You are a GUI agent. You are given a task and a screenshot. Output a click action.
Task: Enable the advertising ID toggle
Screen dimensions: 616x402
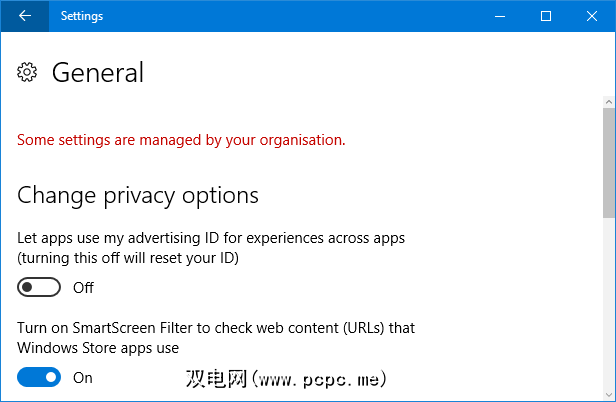39,287
